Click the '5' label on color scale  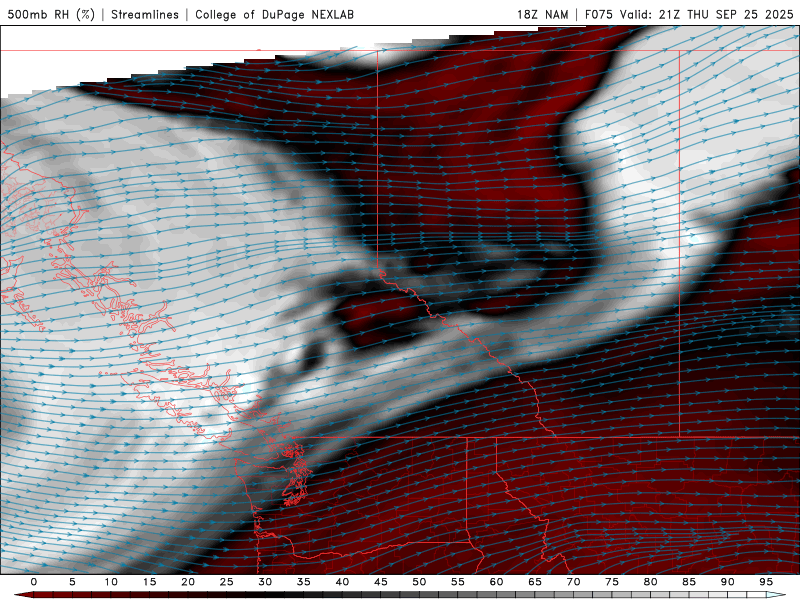coord(72,582)
